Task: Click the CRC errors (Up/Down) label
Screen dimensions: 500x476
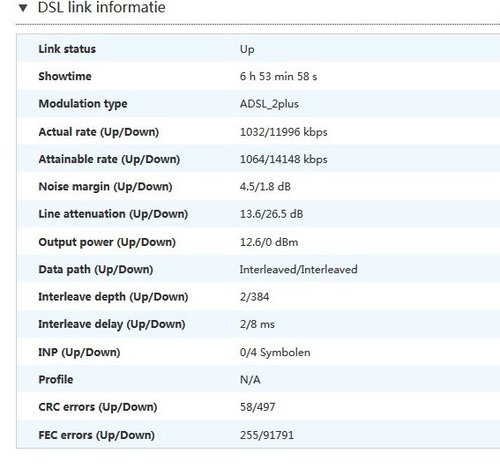Action: click(98, 407)
